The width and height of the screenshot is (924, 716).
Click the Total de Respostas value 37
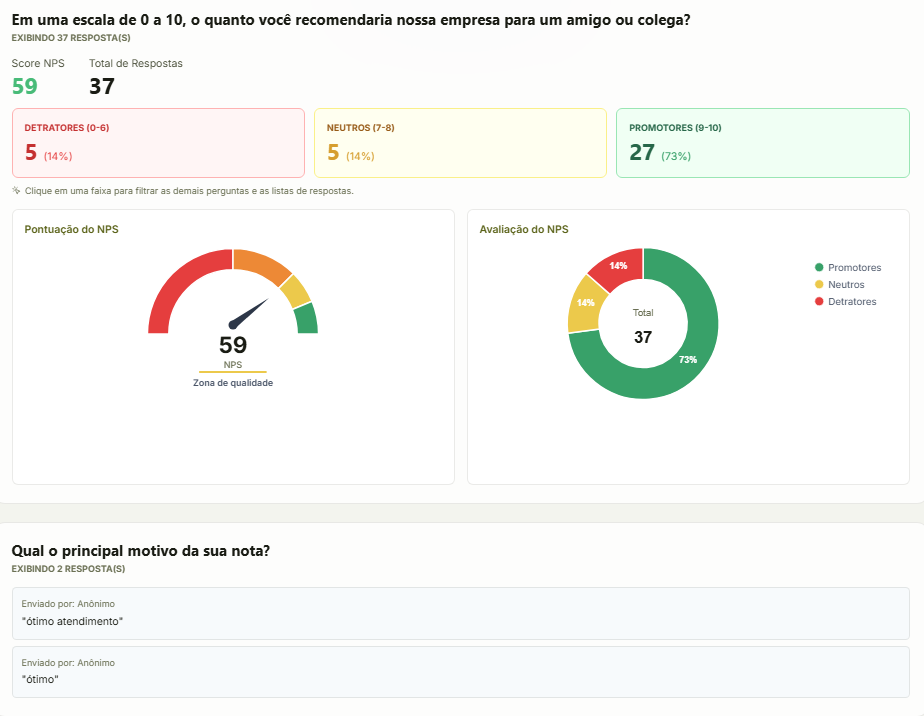coord(102,87)
